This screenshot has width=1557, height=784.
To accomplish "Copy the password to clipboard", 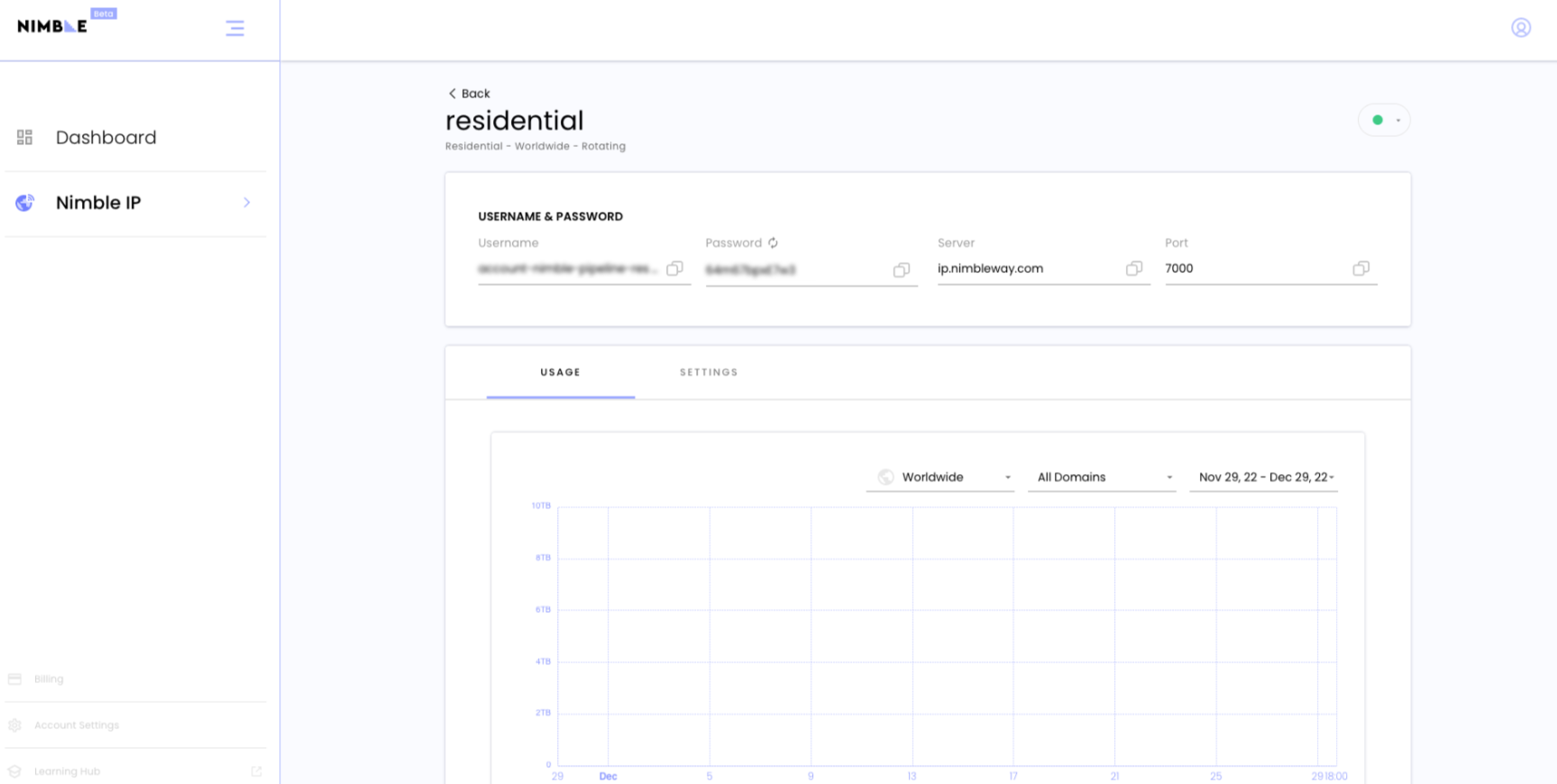I will point(902,270).
